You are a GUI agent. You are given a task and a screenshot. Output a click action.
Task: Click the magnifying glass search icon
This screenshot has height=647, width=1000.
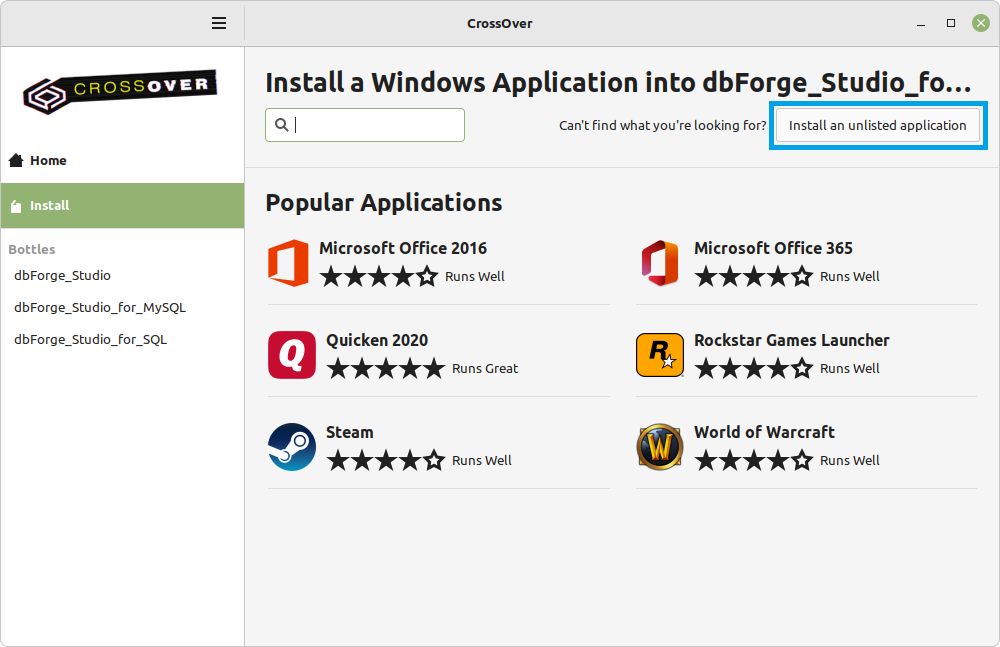[x=280, y=124]
